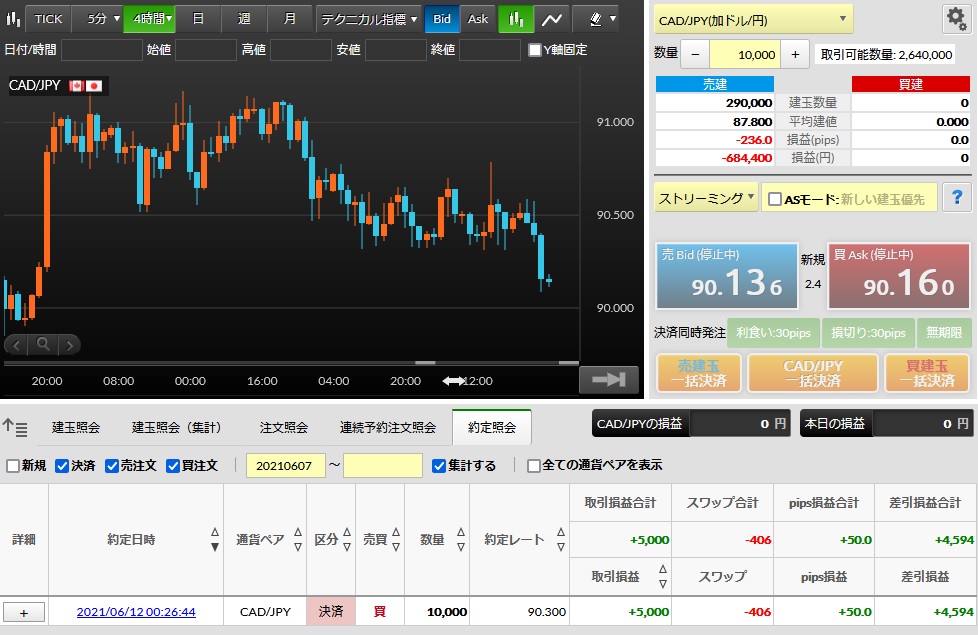This screenshot has width=978, height=635.
Task: Select 週 weekly timeframe
Action: pos(244,19)
